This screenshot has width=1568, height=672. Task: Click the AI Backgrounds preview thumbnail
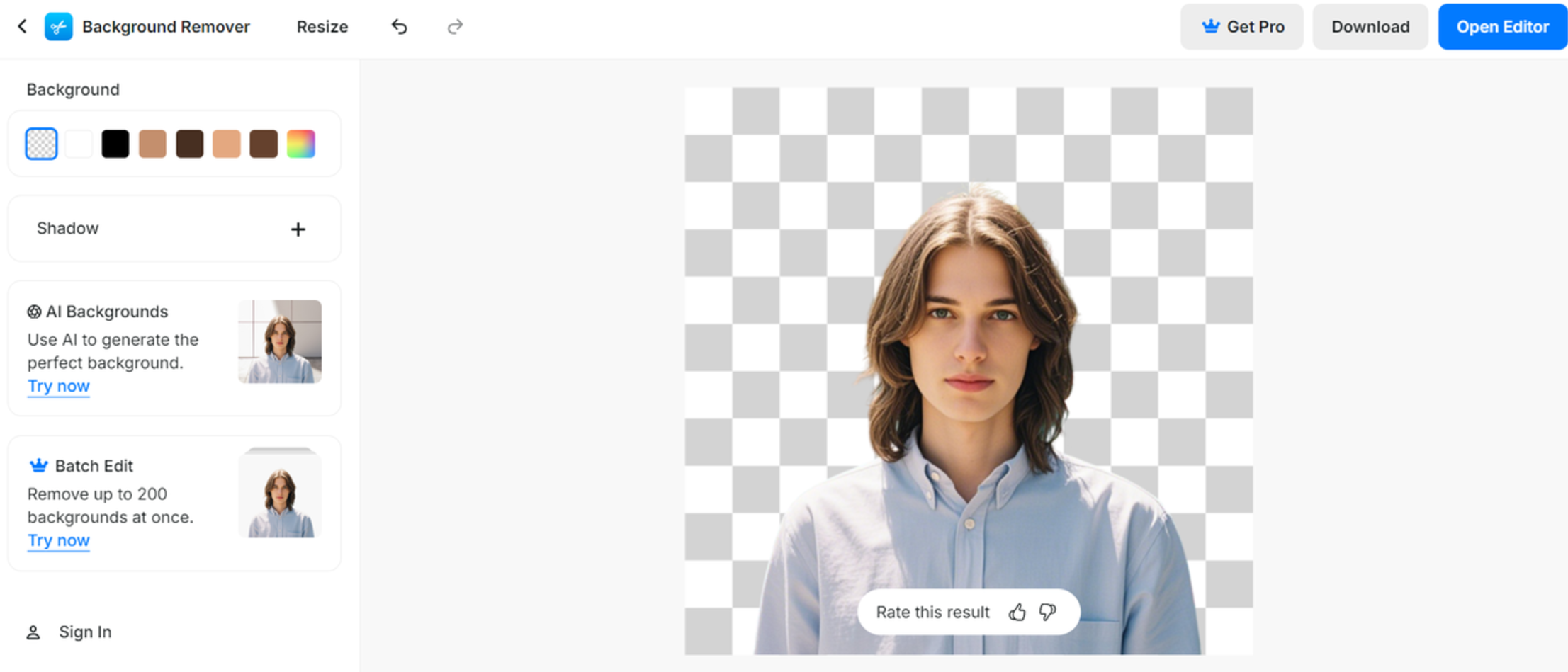279,342
